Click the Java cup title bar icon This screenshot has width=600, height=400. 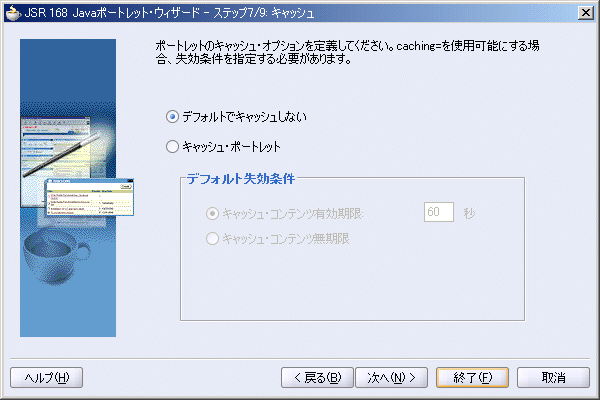point(13,13)
